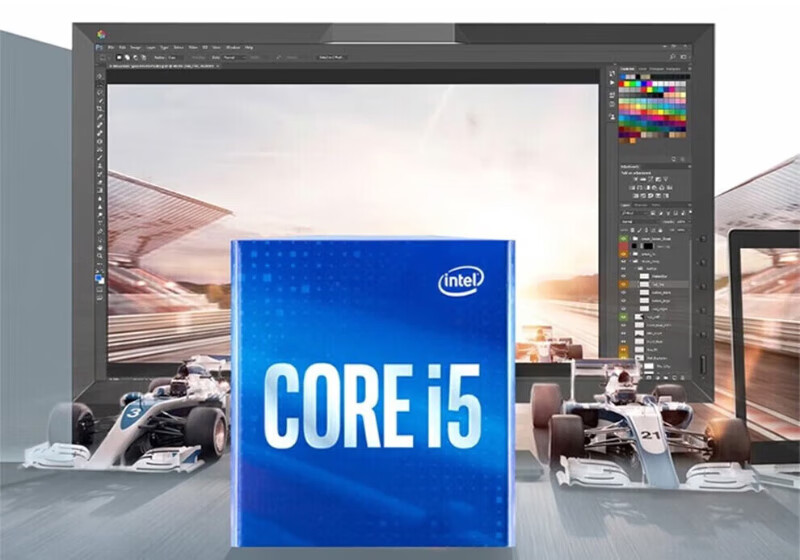Open the workspace switcher icon next to the search icon
Viewport: 800px width, 560px height.
[684, 57]
